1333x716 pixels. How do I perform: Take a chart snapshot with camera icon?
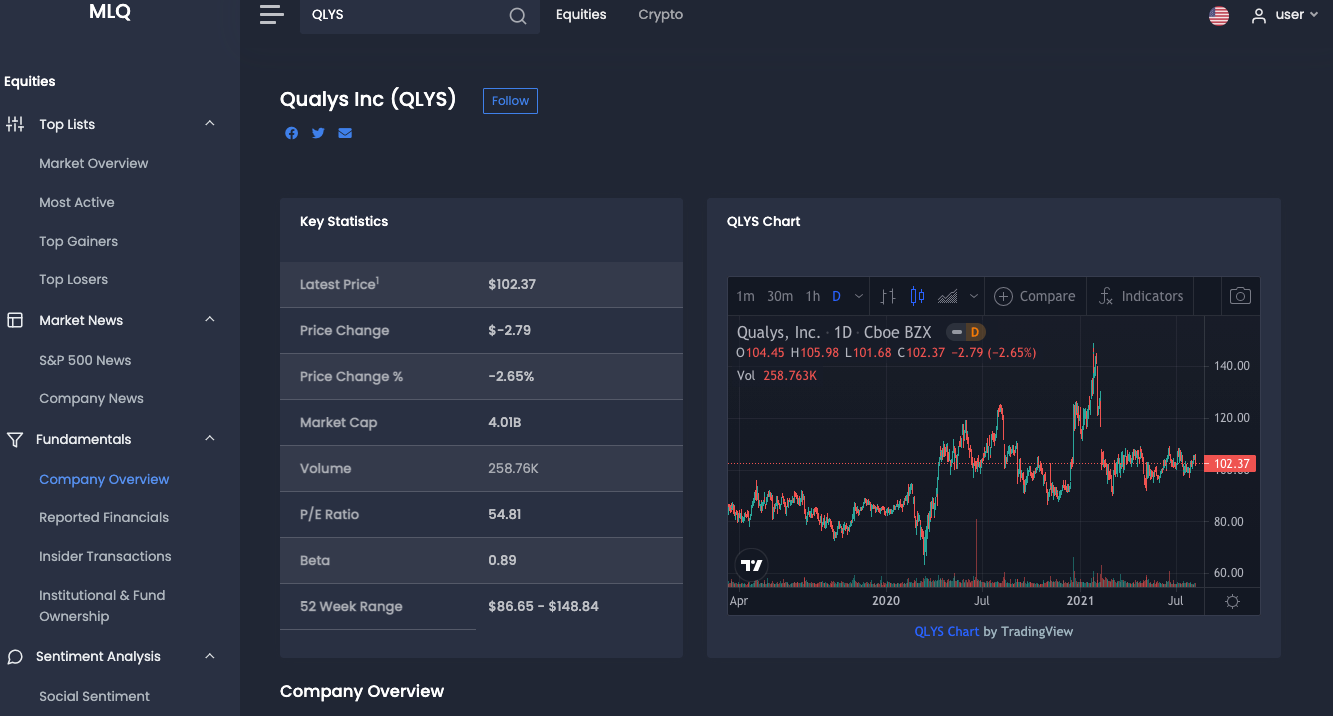click(x=1240, y=296)
